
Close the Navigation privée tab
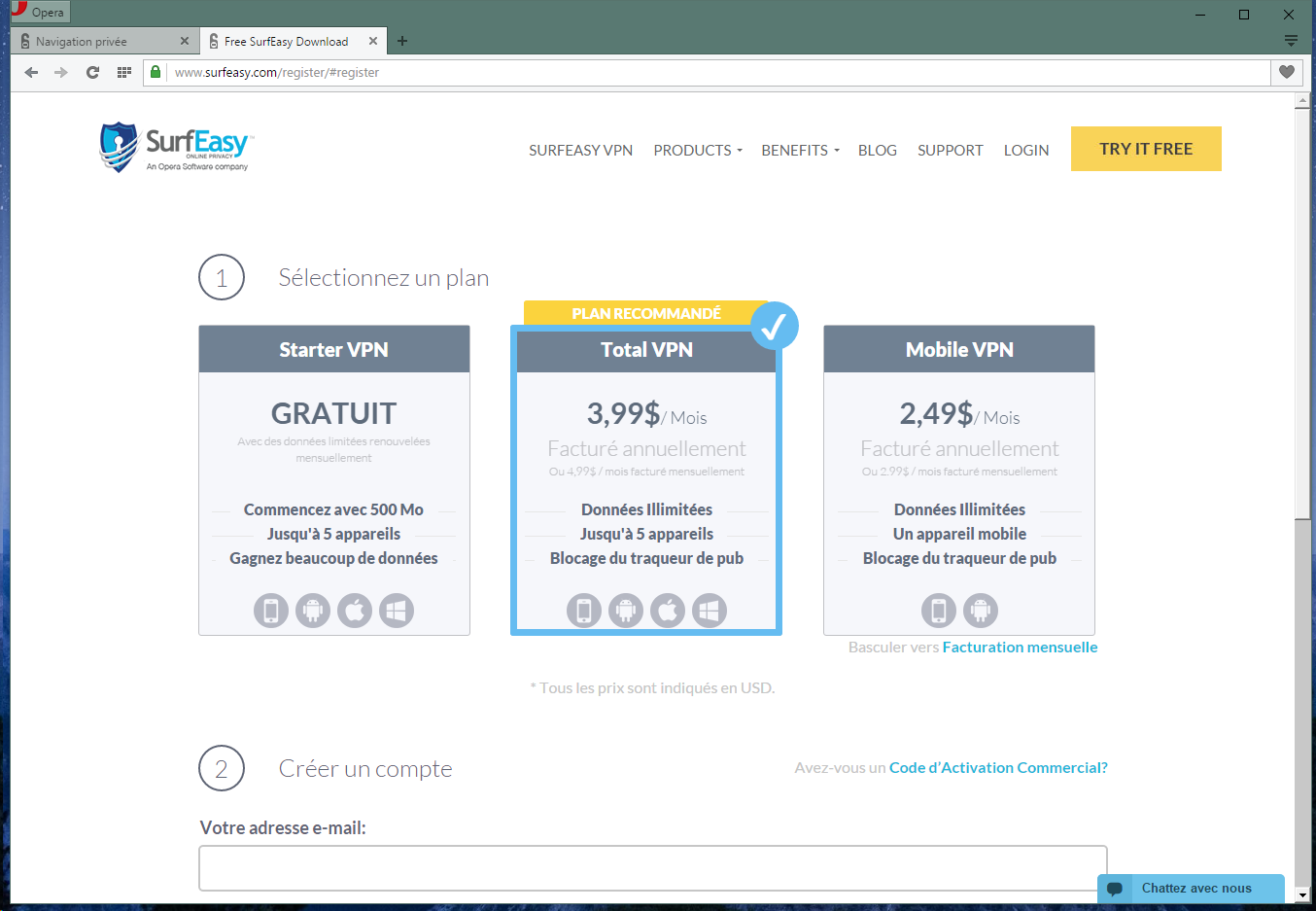coord(185,41)
